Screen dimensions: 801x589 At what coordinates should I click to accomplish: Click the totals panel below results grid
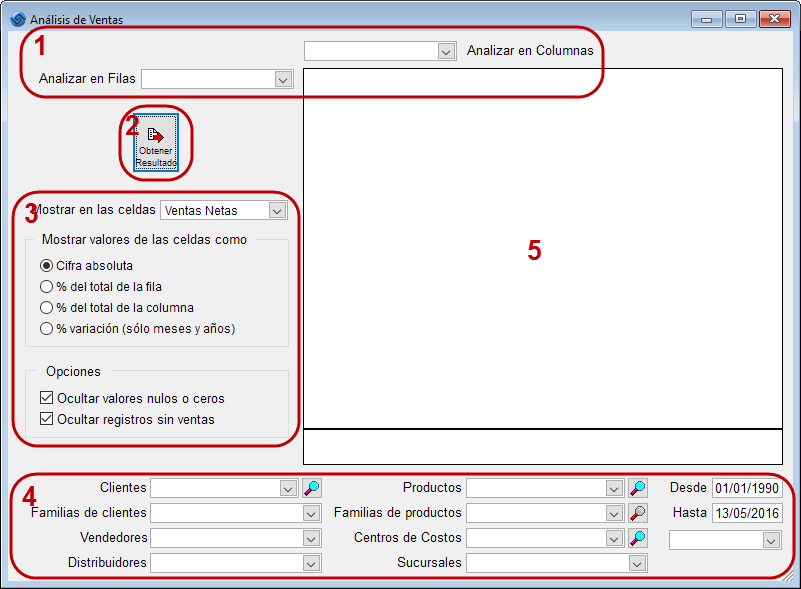point(543,447)
